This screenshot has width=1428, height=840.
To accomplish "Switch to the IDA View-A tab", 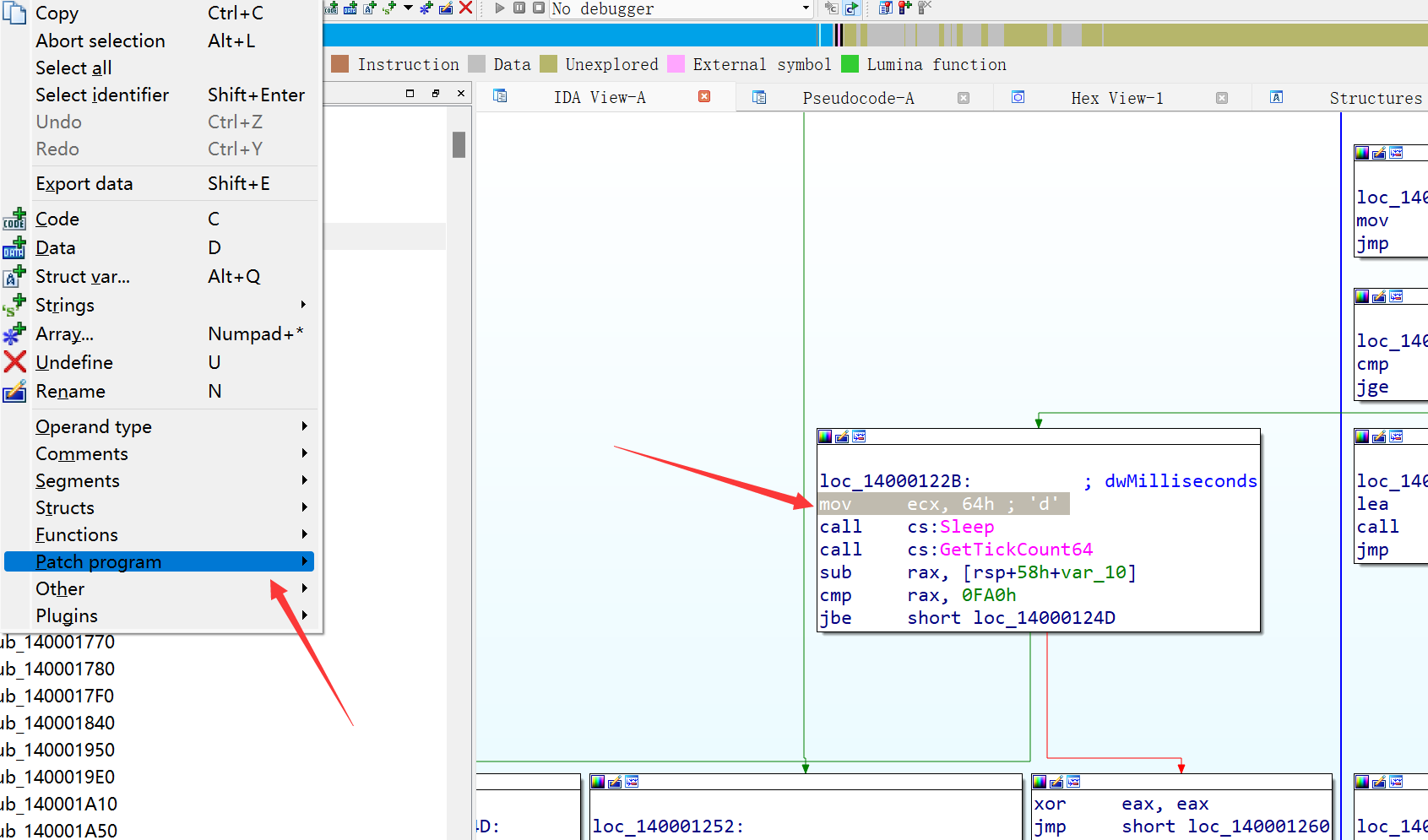I will (x=600, y=98).
